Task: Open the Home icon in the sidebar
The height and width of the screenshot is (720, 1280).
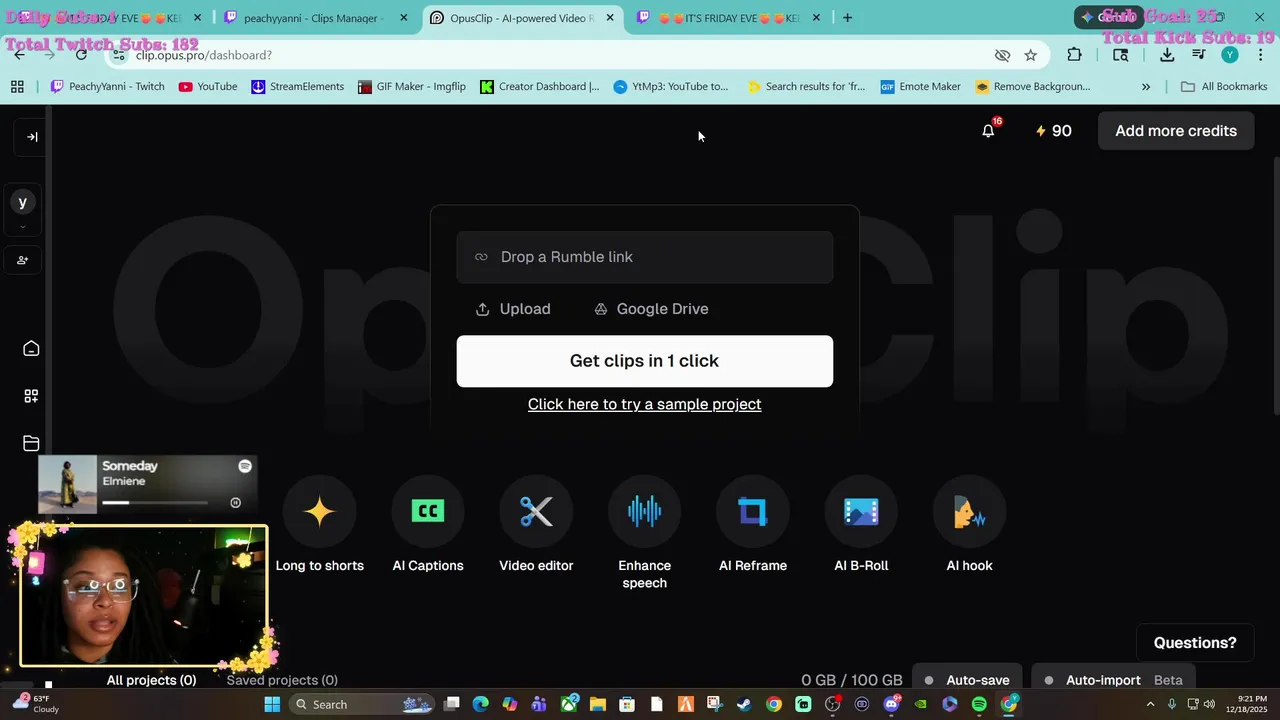Action: (31, 349)
